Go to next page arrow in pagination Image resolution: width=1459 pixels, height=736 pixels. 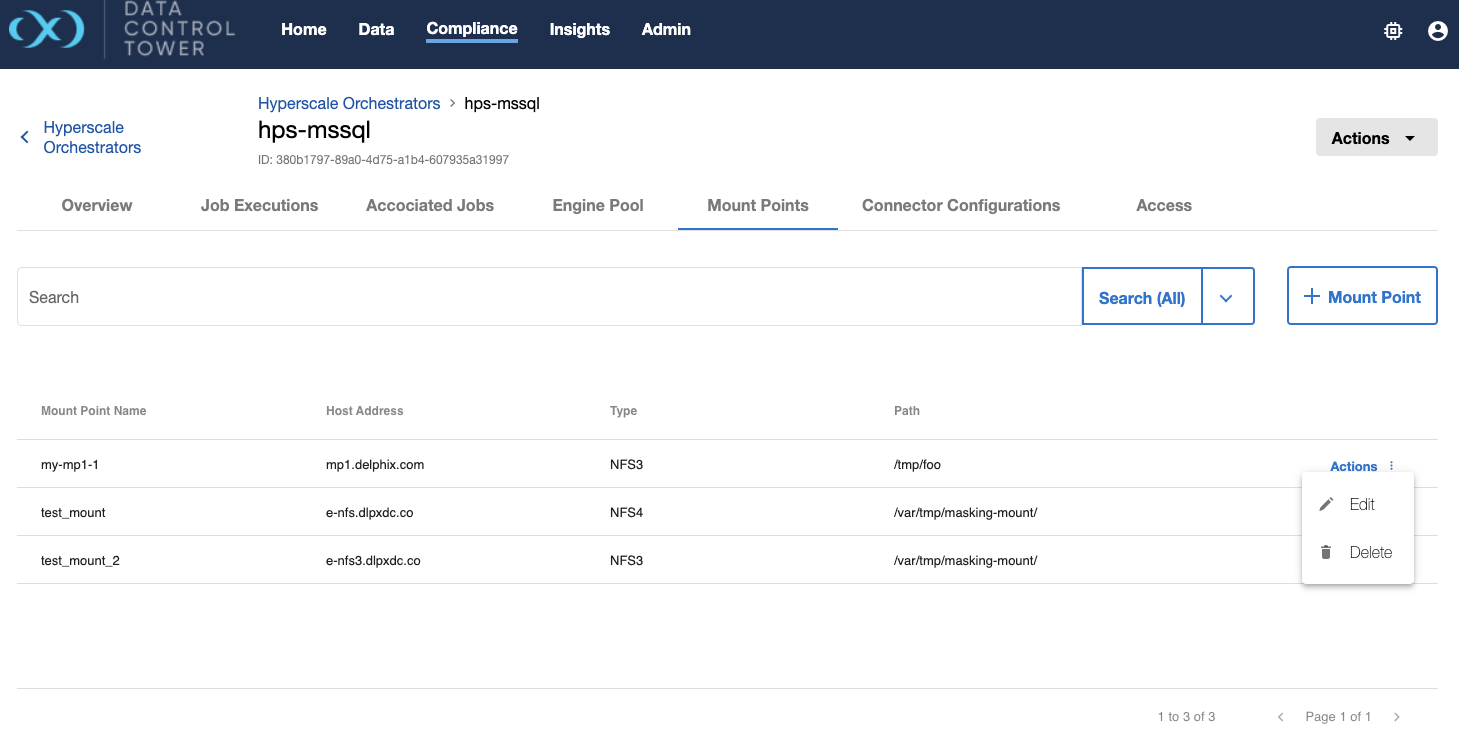point(1397,717)
